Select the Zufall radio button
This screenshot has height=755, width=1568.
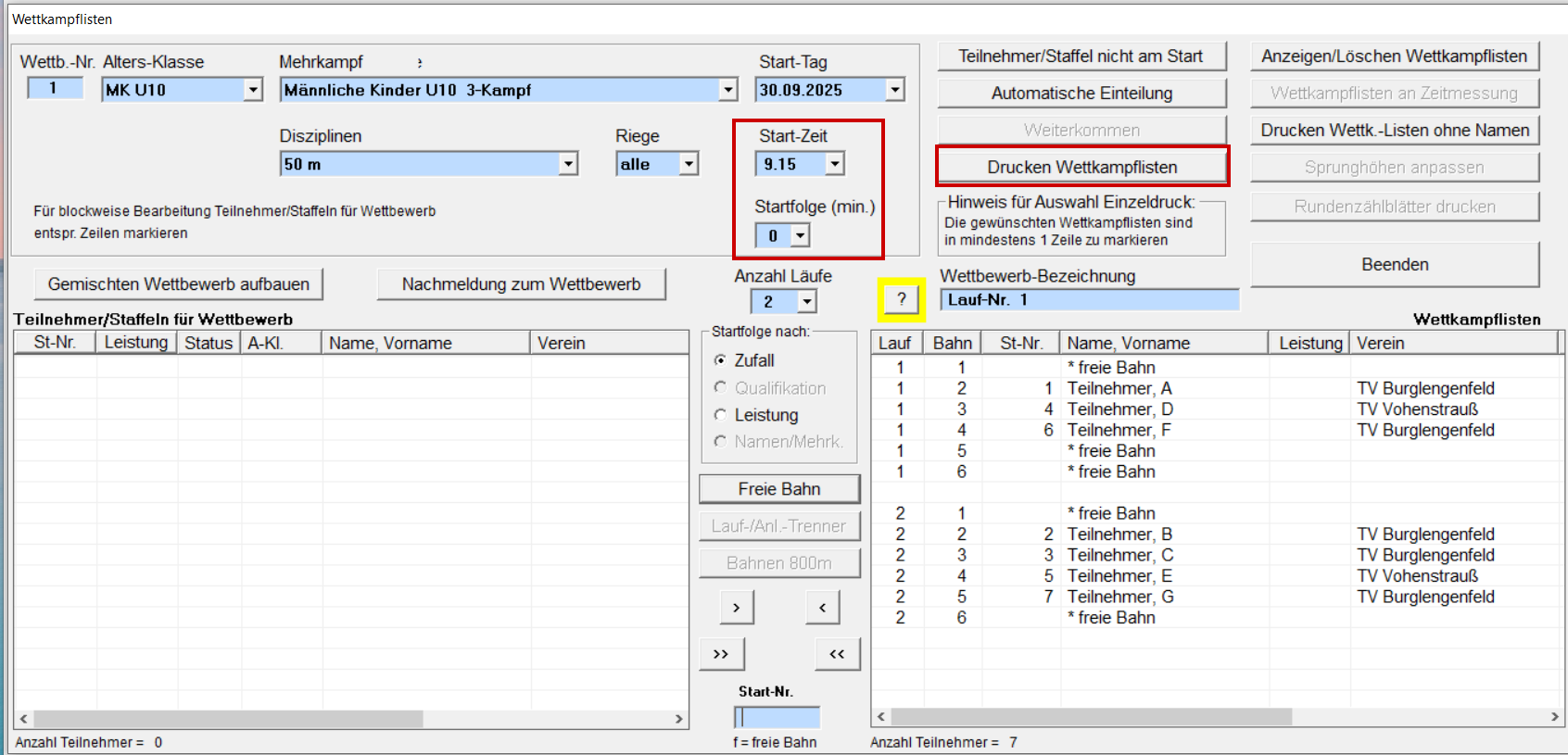click(x=720, y=360)
